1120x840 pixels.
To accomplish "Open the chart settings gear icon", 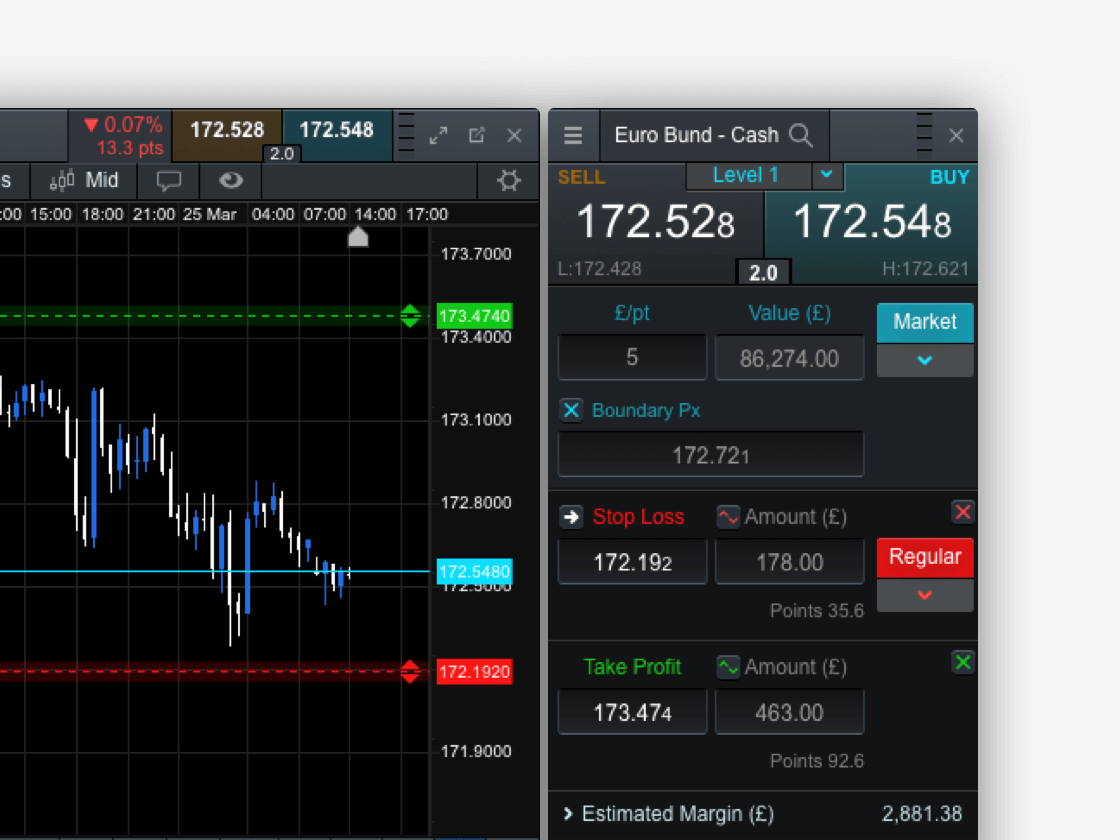I will point(509,181).
